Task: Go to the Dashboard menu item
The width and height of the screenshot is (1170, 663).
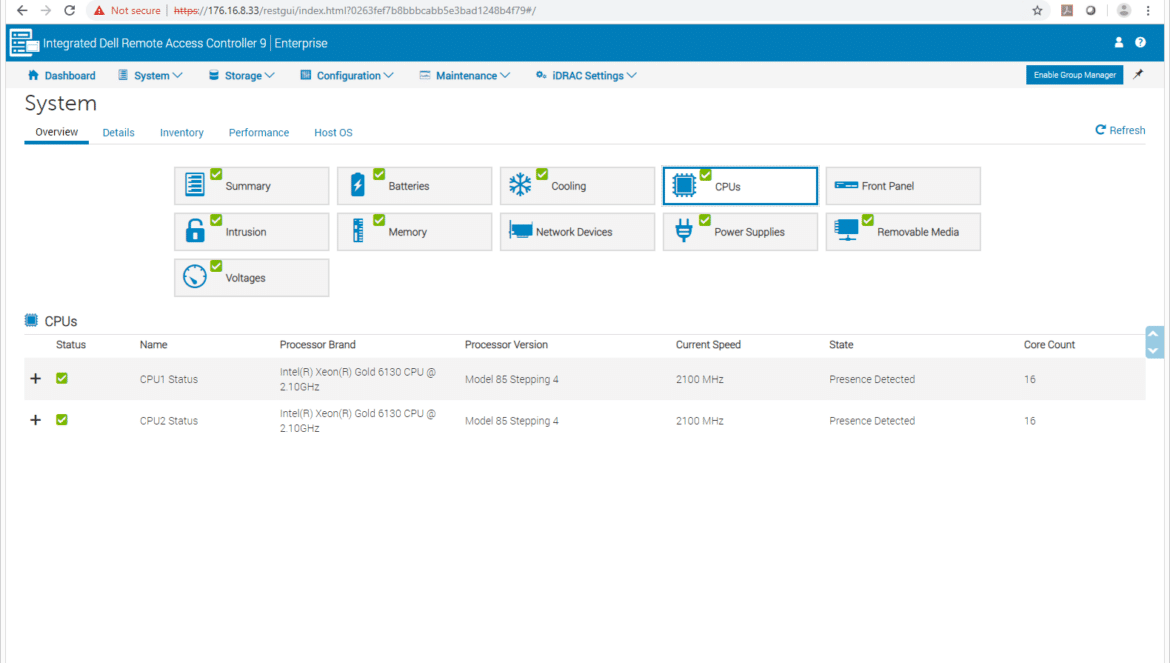Action: click(62, 75)
